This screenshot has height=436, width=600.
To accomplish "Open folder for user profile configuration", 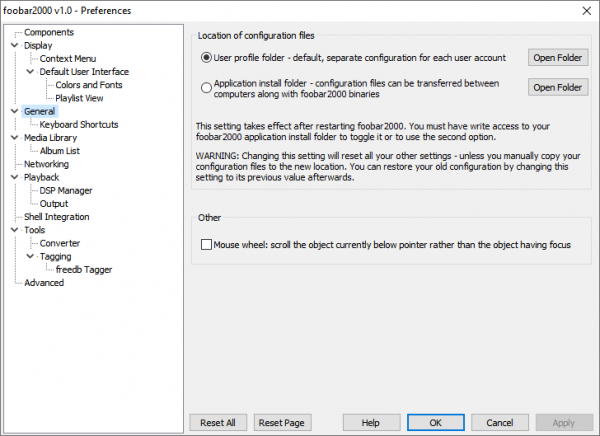I will click(557, 58).
